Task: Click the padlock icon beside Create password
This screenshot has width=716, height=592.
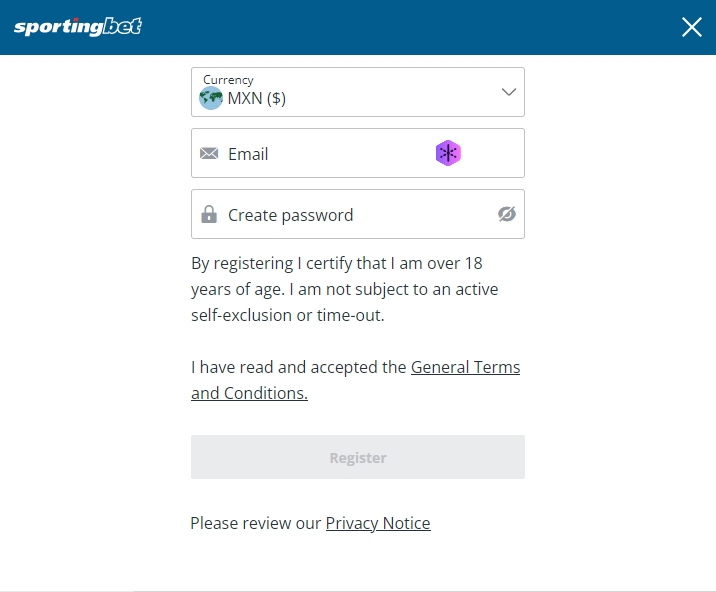Action: (209, 215)
